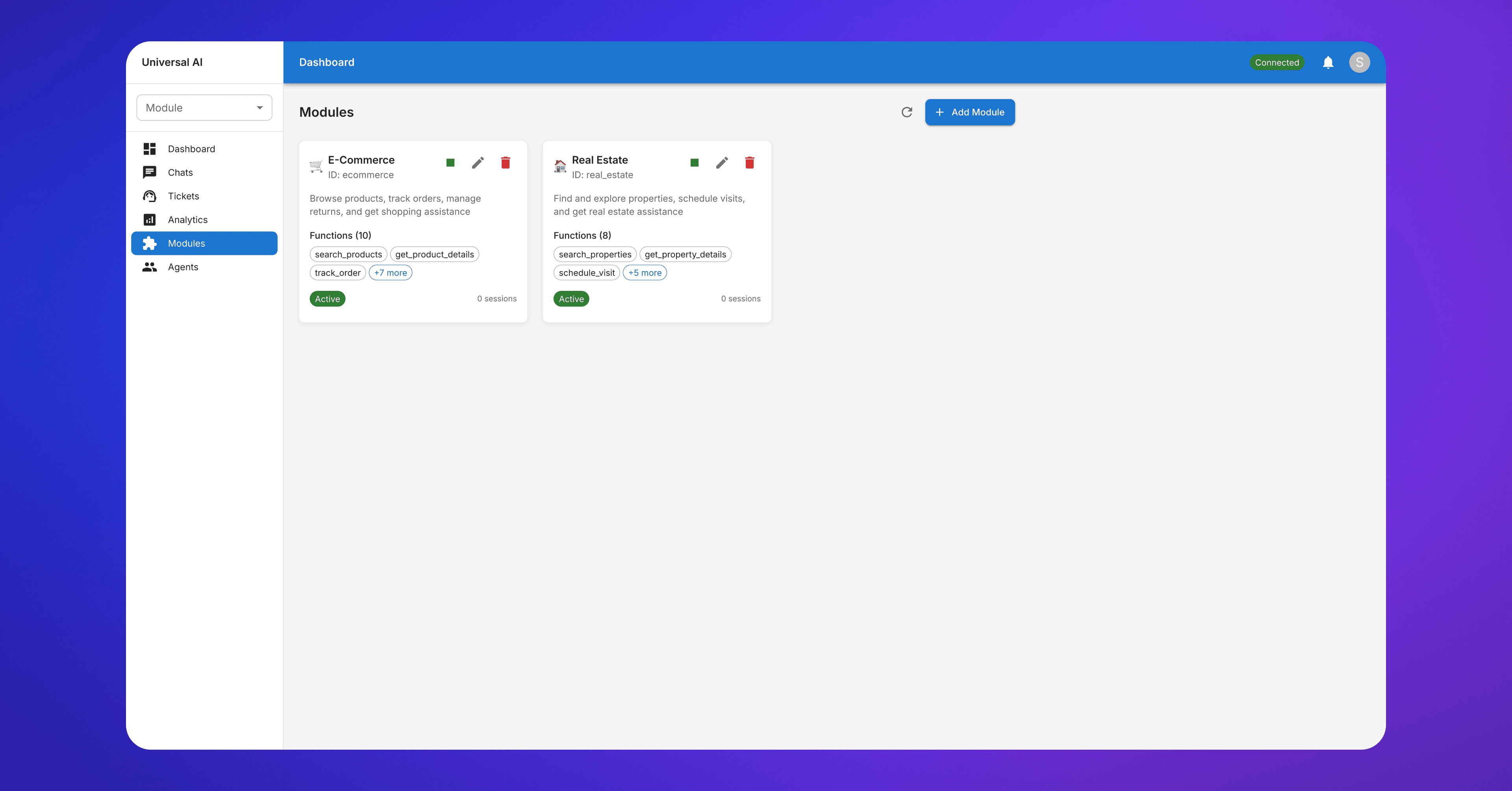This screenshot has height=791, width=1512.
Task: Edit the Real Estate module
Action: 721,163
